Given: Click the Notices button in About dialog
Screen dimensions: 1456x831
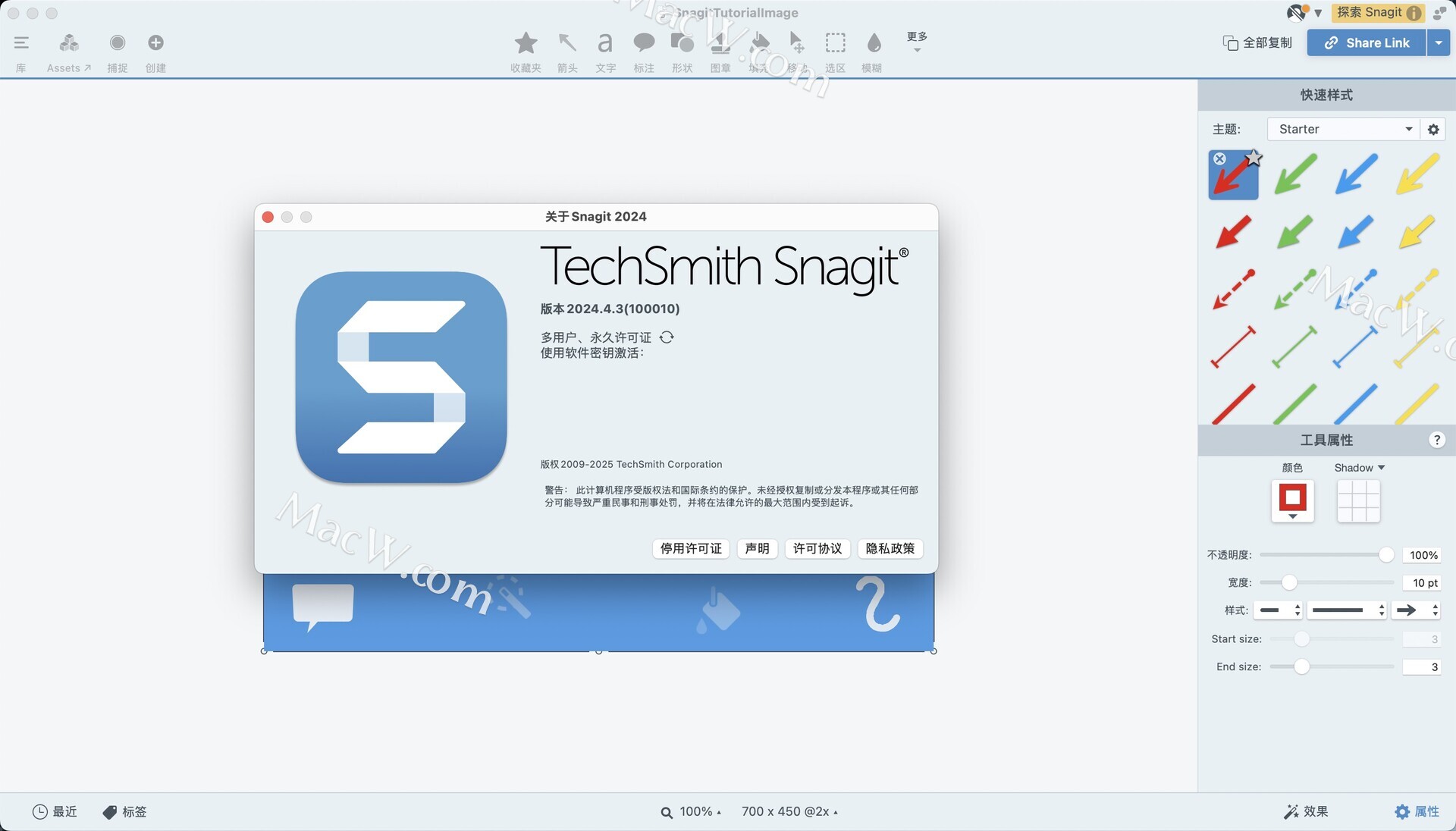Looking at the screenshot, I should click(x=757, y=548).
